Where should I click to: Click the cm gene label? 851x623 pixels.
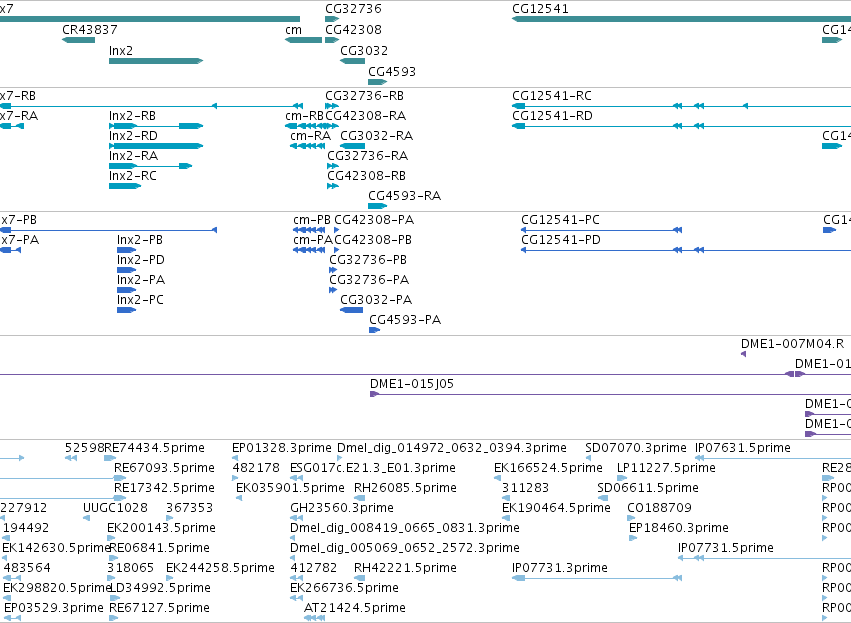294,30
